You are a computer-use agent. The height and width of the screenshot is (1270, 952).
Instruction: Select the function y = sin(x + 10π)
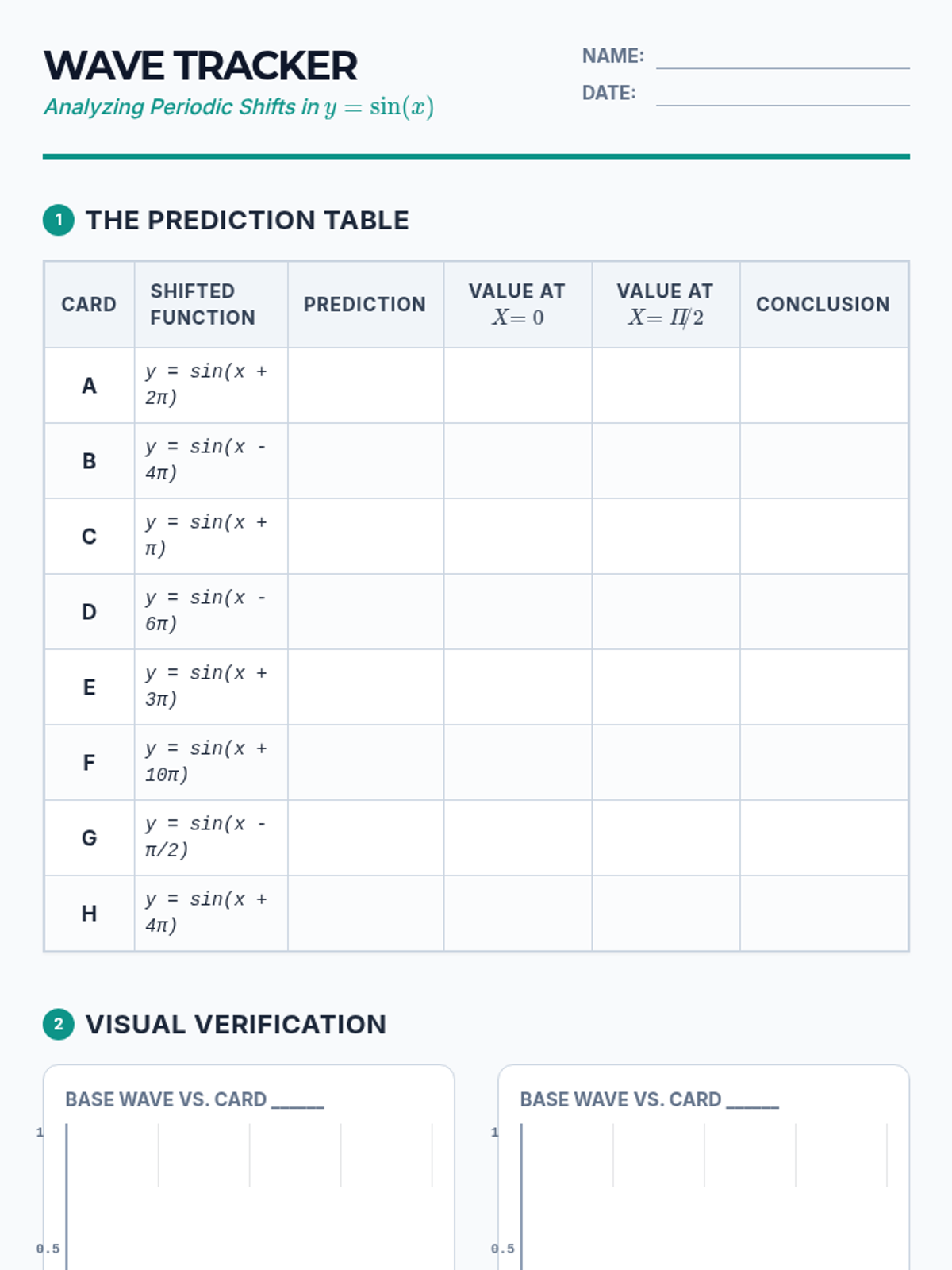tap(206, 761)
